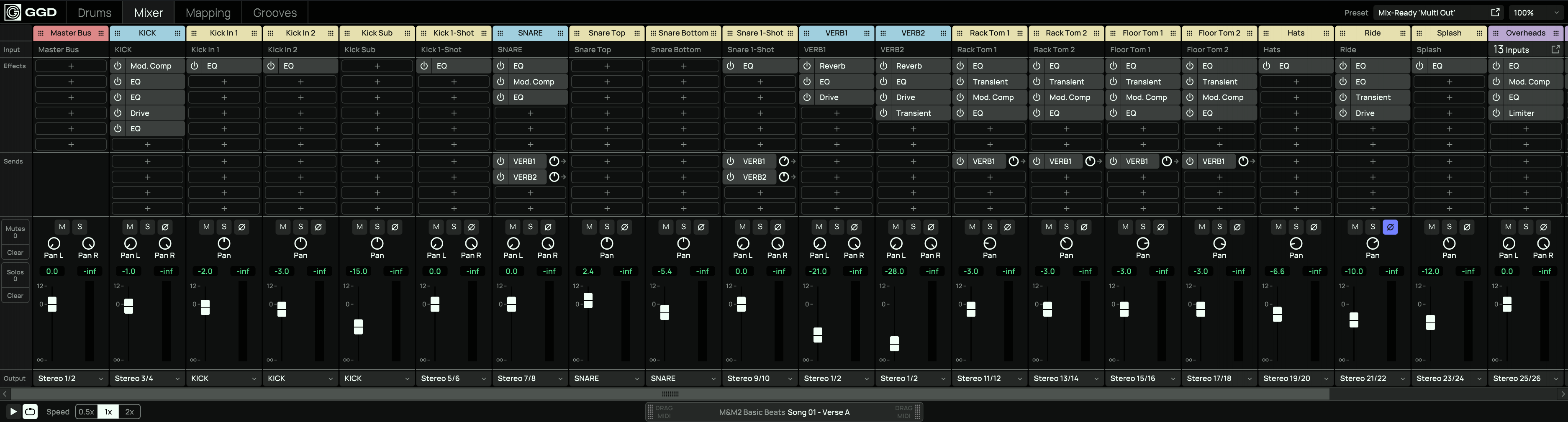
Task: Set playback speed to 2x
Action: point(129,412)
